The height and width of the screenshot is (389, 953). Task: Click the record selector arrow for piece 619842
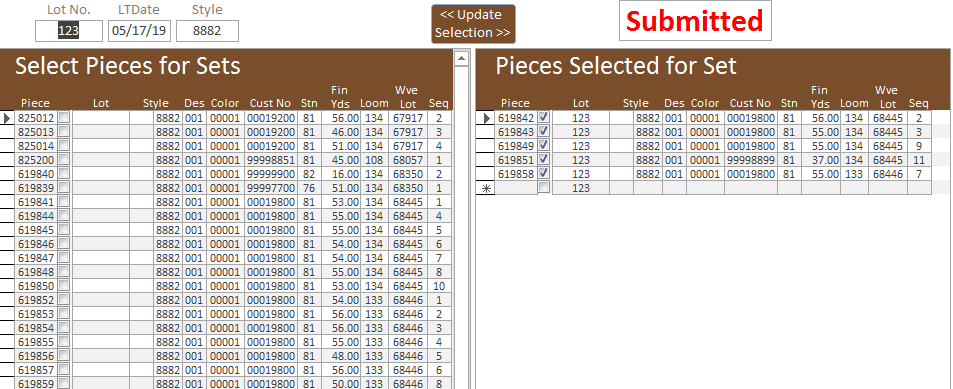pyautogui.click(x=485, y=118)
